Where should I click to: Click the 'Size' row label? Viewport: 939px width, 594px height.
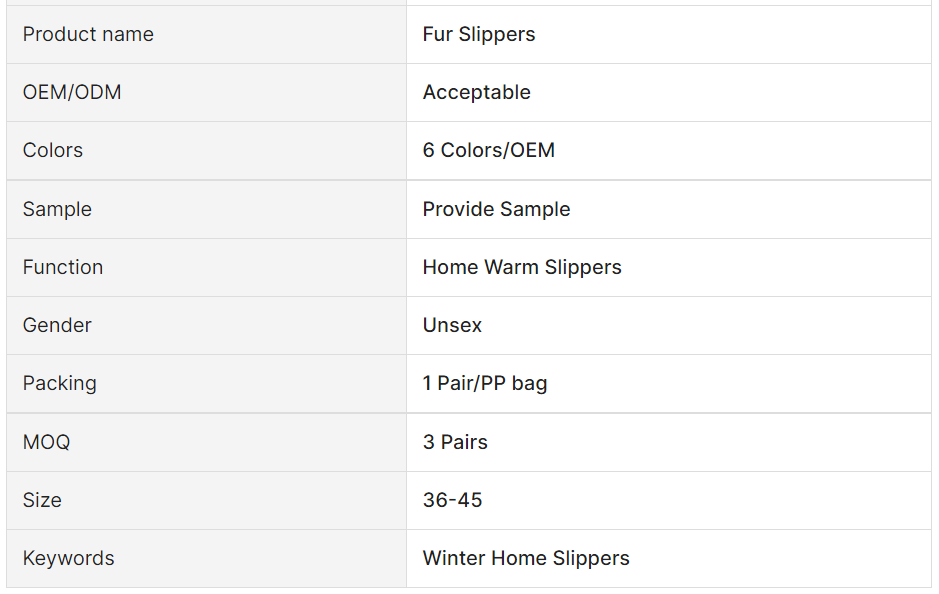(x=42, y=500)
